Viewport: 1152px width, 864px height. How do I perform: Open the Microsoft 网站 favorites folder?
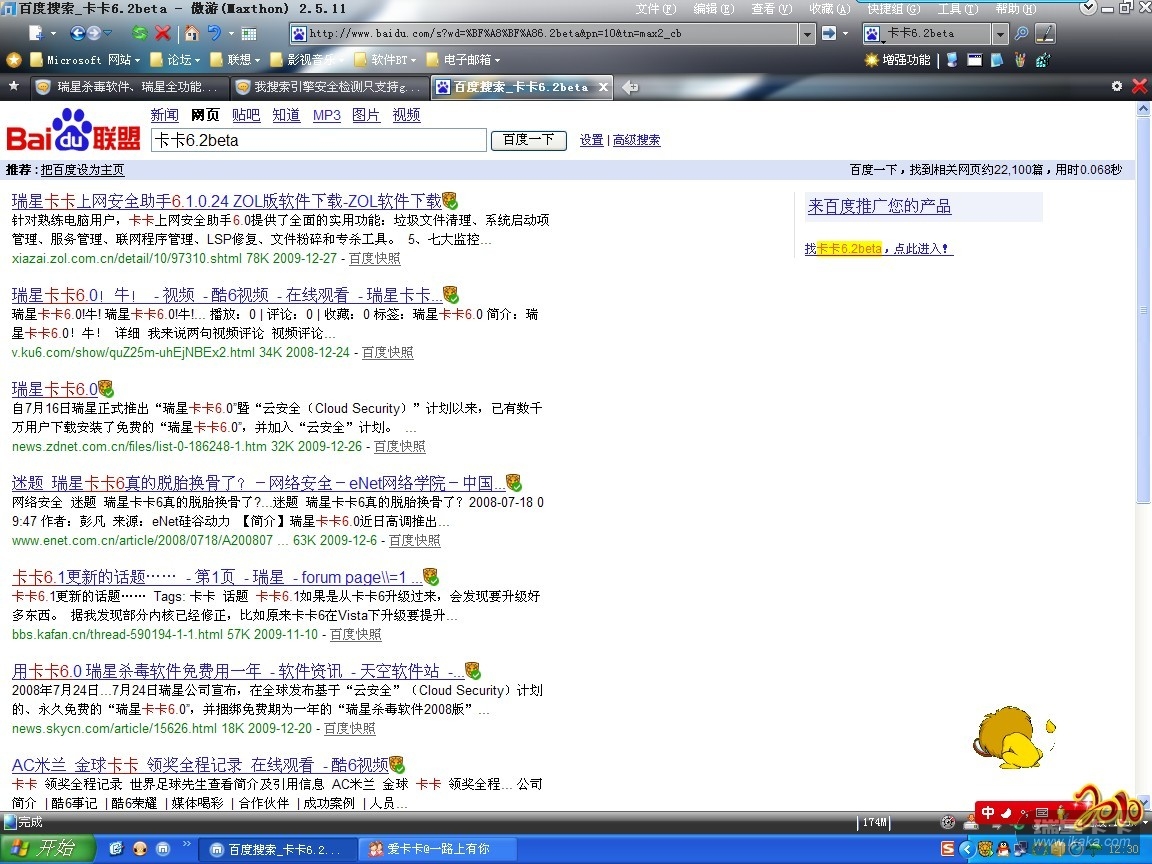(x=84, y=60)
